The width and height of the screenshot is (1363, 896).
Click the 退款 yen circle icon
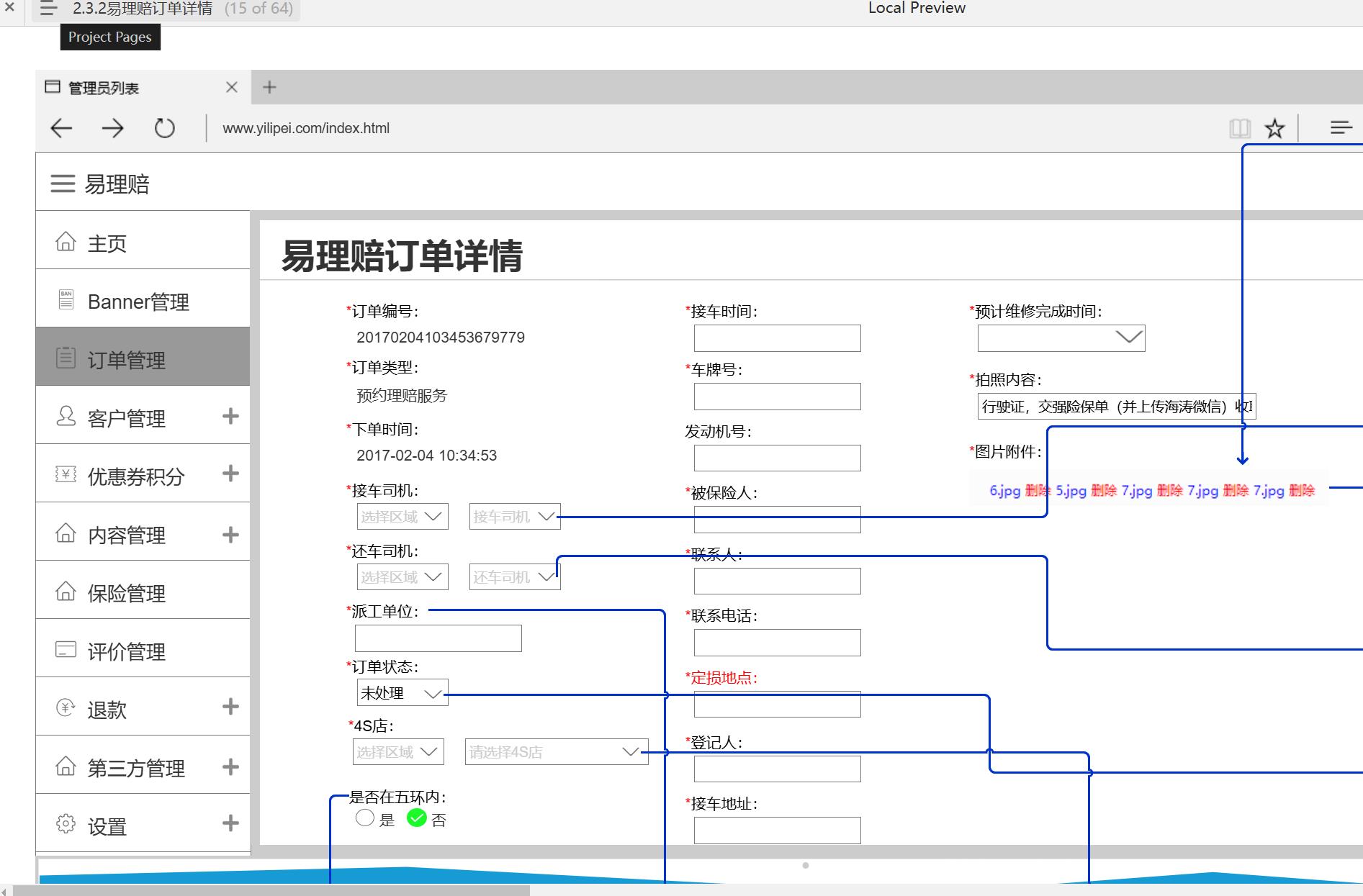[x=66, y=707]
